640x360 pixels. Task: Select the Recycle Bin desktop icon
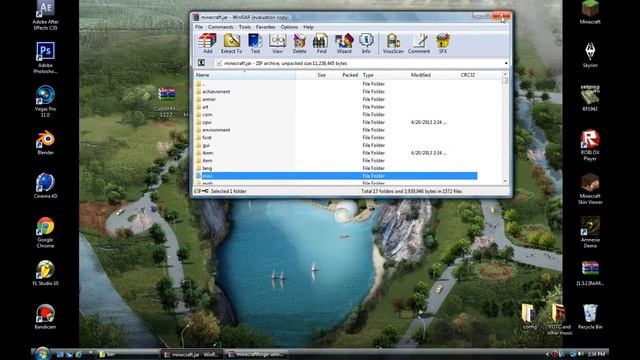590,317
